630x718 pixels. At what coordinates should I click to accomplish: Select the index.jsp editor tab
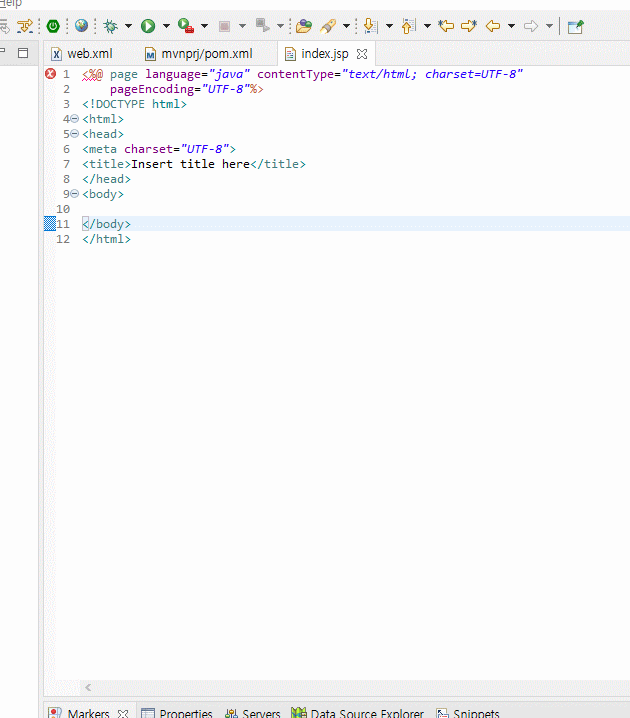(325, 54)
